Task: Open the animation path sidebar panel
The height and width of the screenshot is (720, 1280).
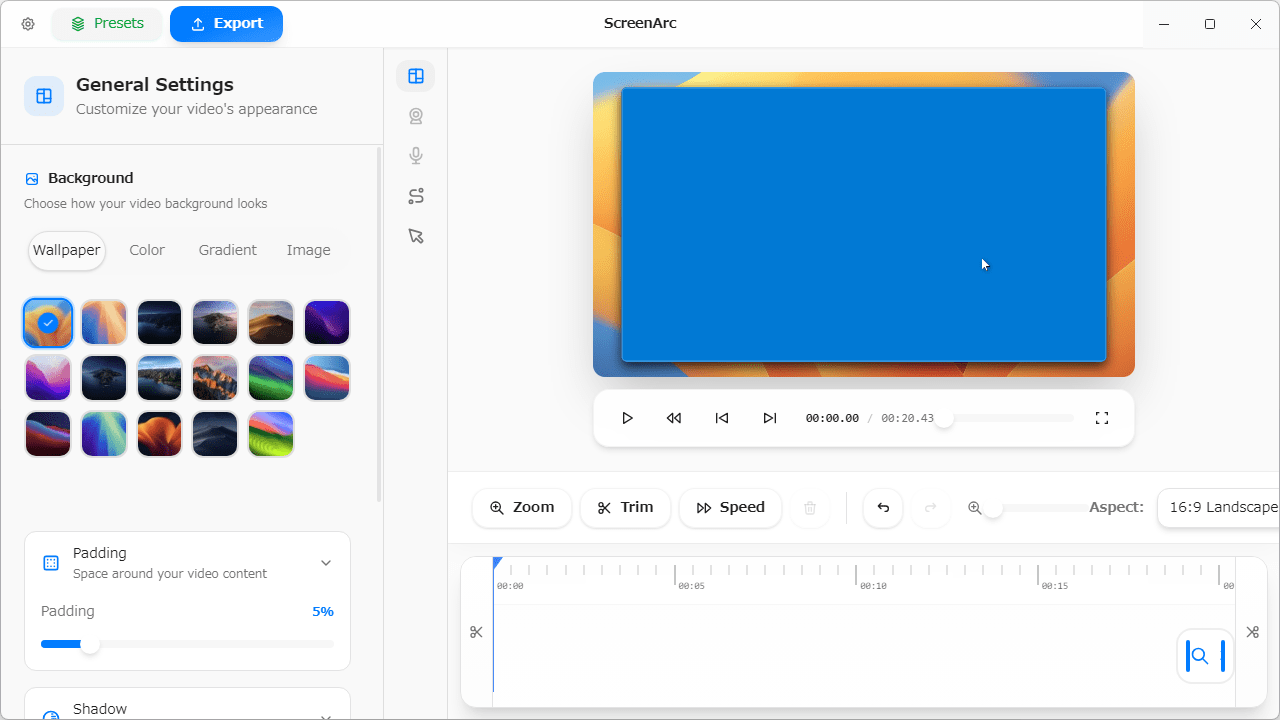Action: [416, 196]
